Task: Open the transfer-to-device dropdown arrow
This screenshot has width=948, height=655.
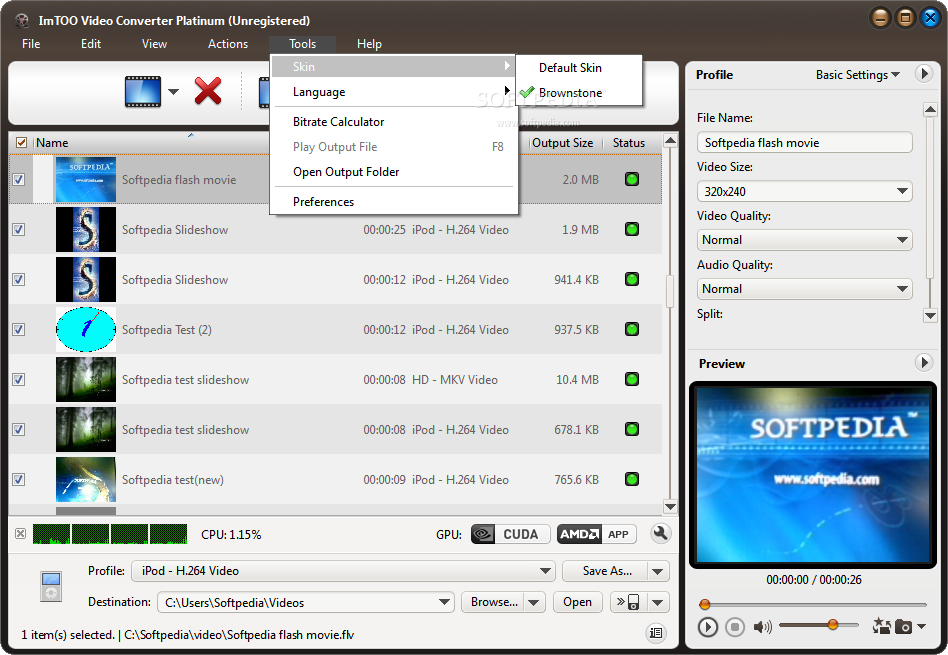Action: [x=658, y=602]
